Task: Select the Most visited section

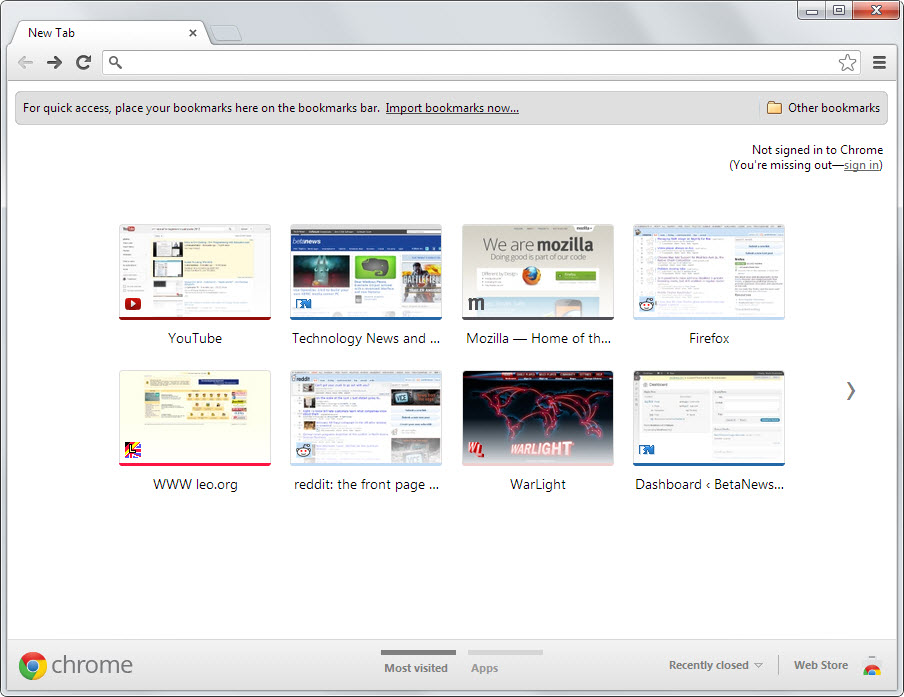Action: 416,667
